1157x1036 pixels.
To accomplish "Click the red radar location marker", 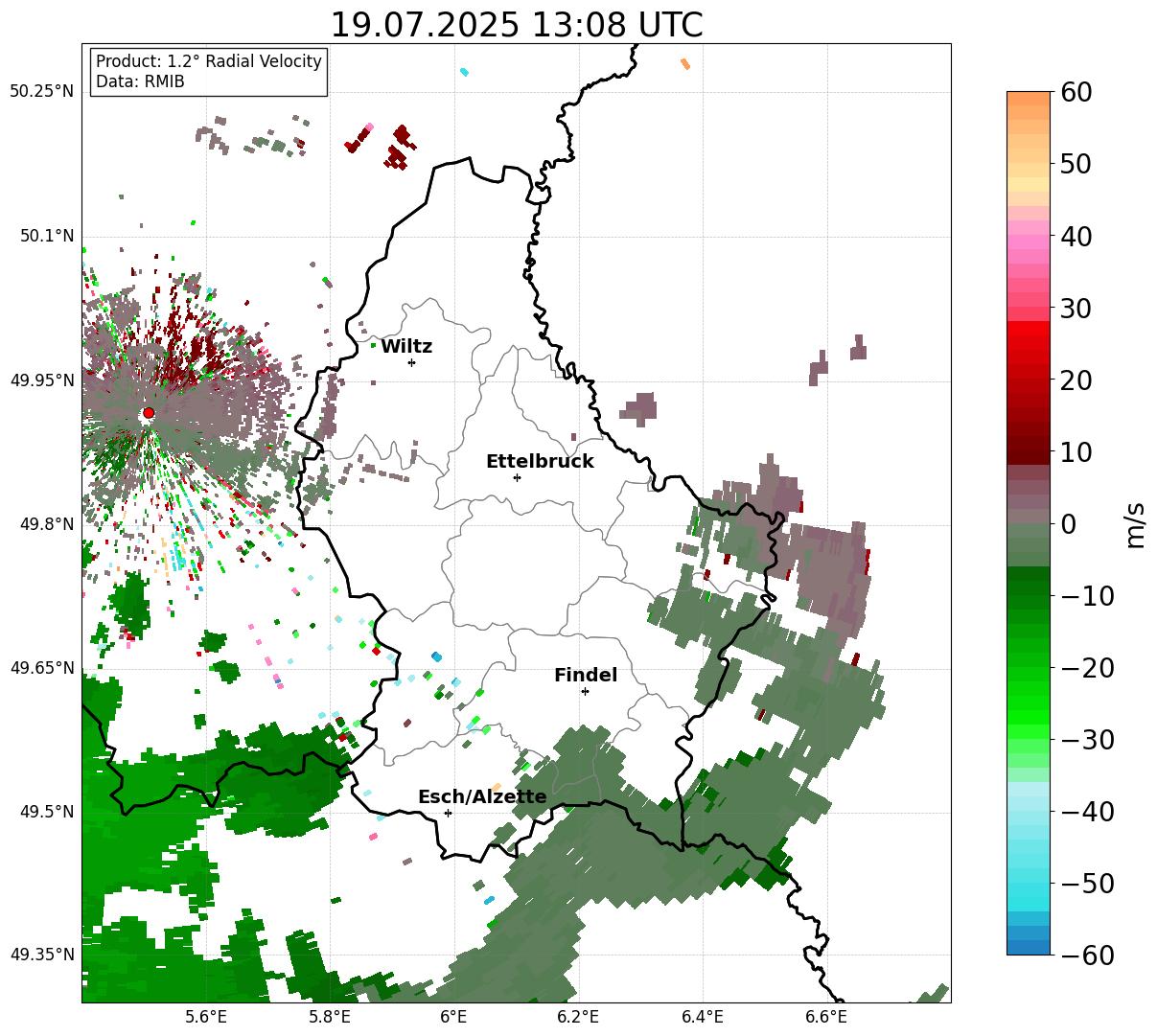I will 149,413.
